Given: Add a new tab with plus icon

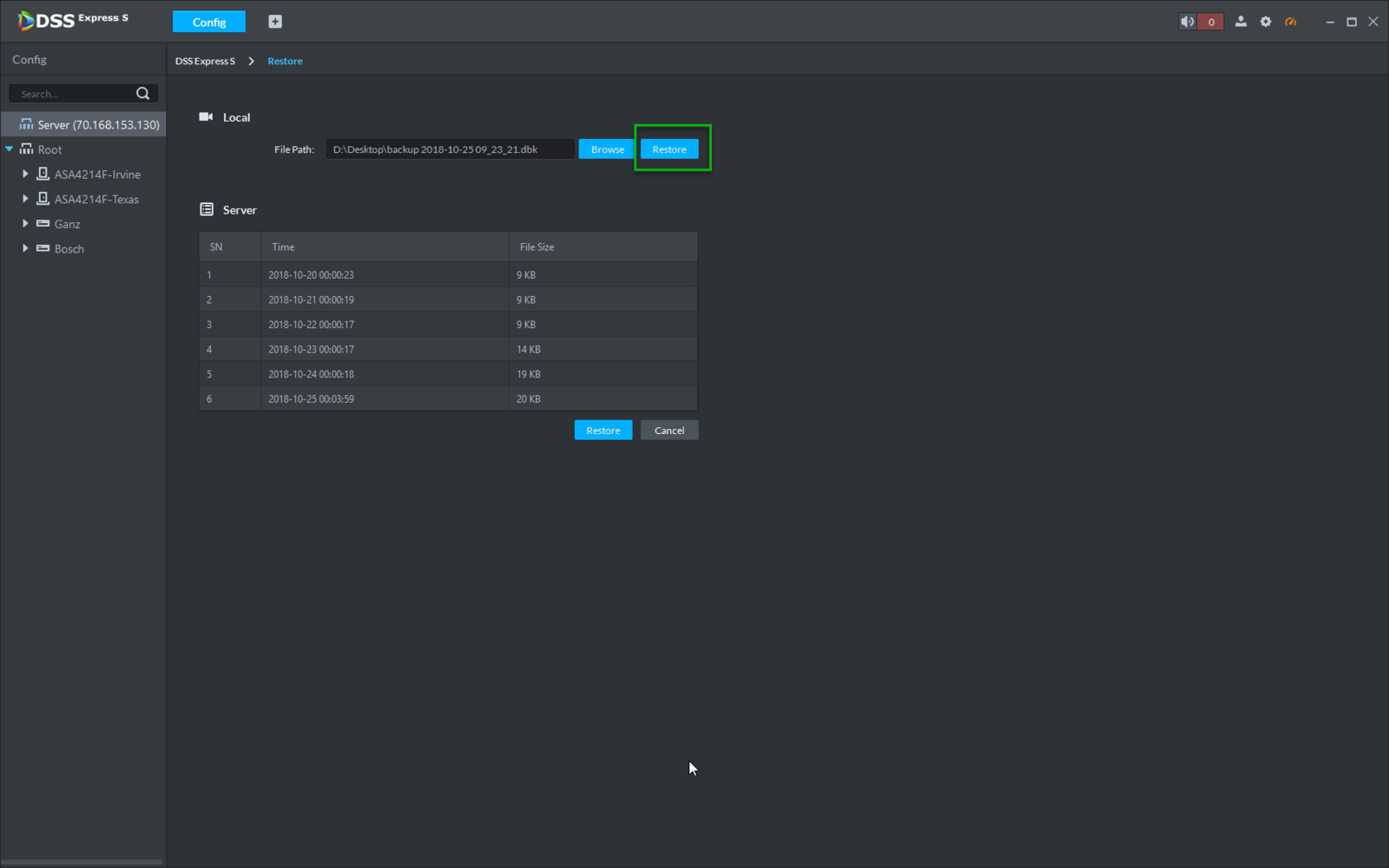Looking at the screenshot, I should pyautogui.click(x=275, y=22).
